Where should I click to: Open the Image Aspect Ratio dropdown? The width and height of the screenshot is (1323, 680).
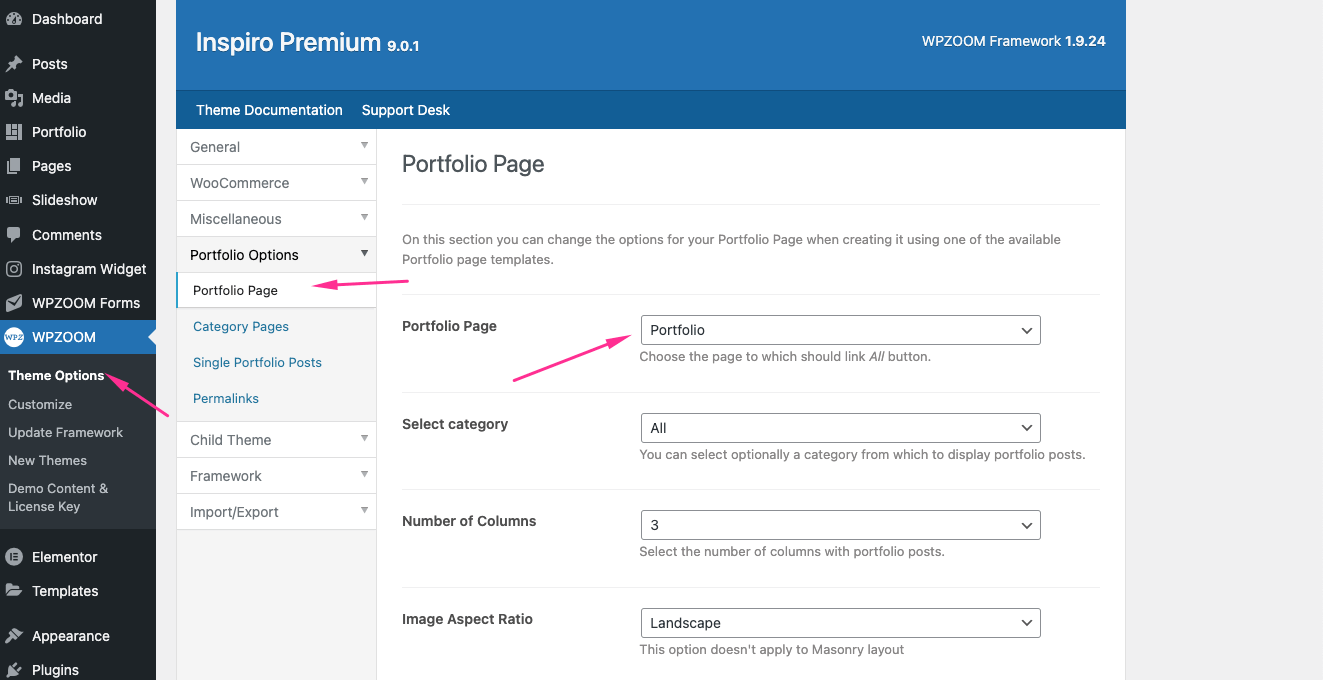click(x=840, y=623)
